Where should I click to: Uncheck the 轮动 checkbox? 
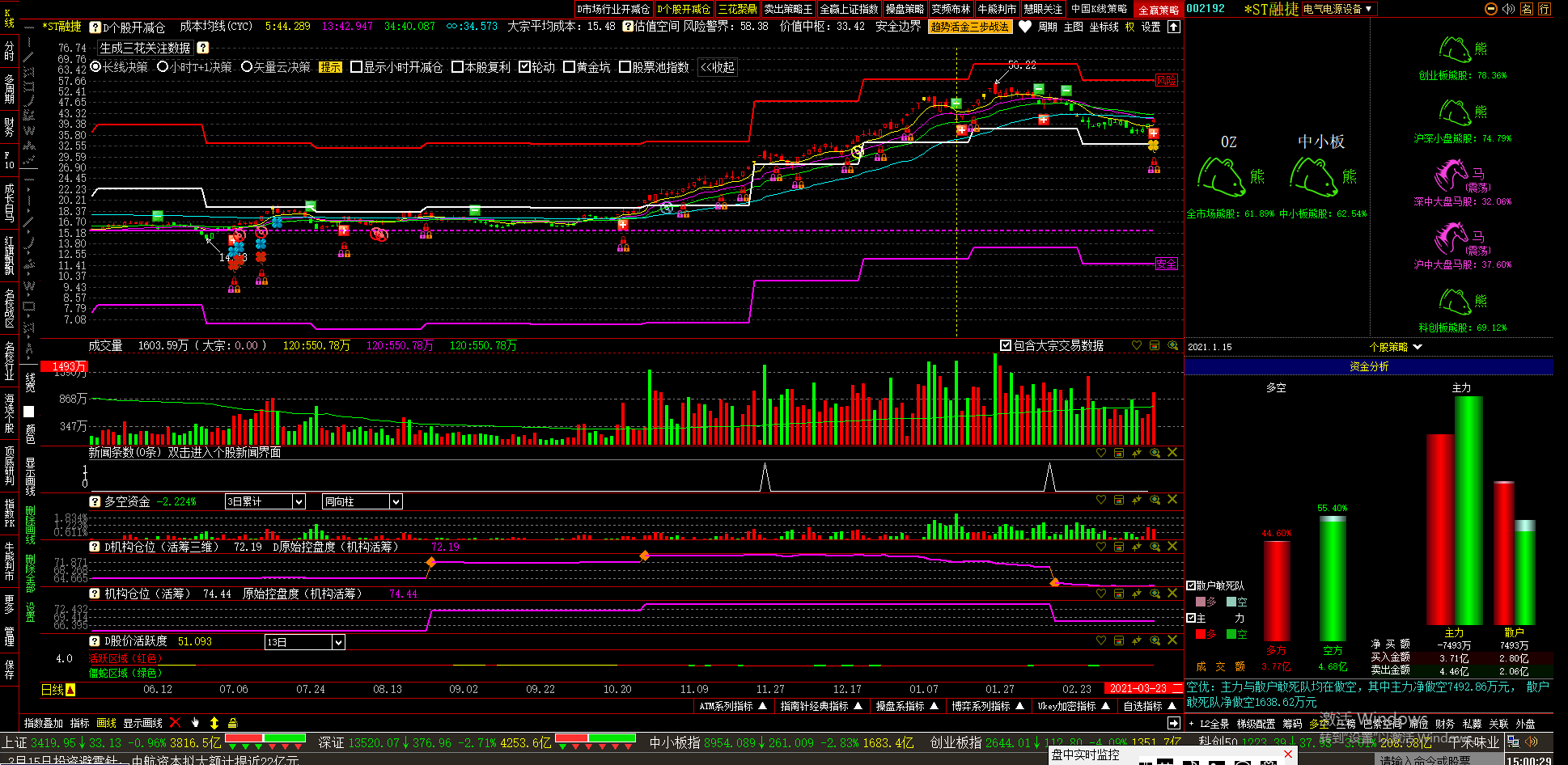524,67
